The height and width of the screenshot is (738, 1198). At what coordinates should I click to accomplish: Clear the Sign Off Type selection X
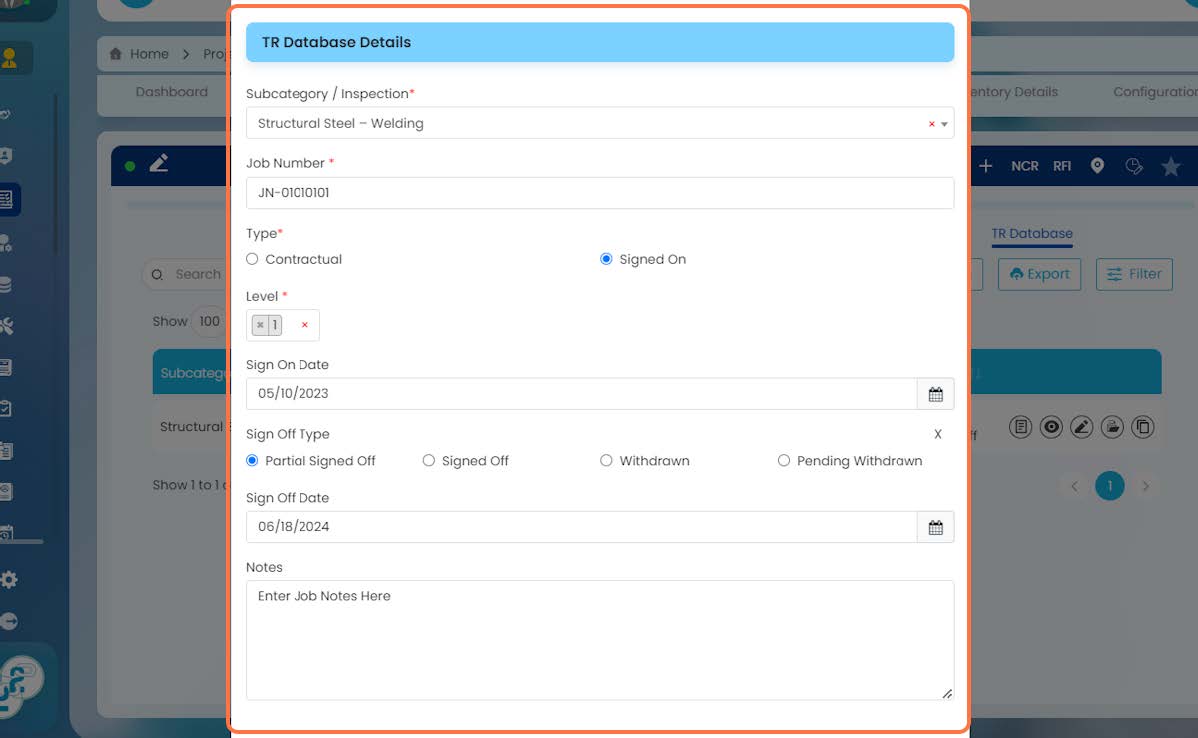[937, 434]
